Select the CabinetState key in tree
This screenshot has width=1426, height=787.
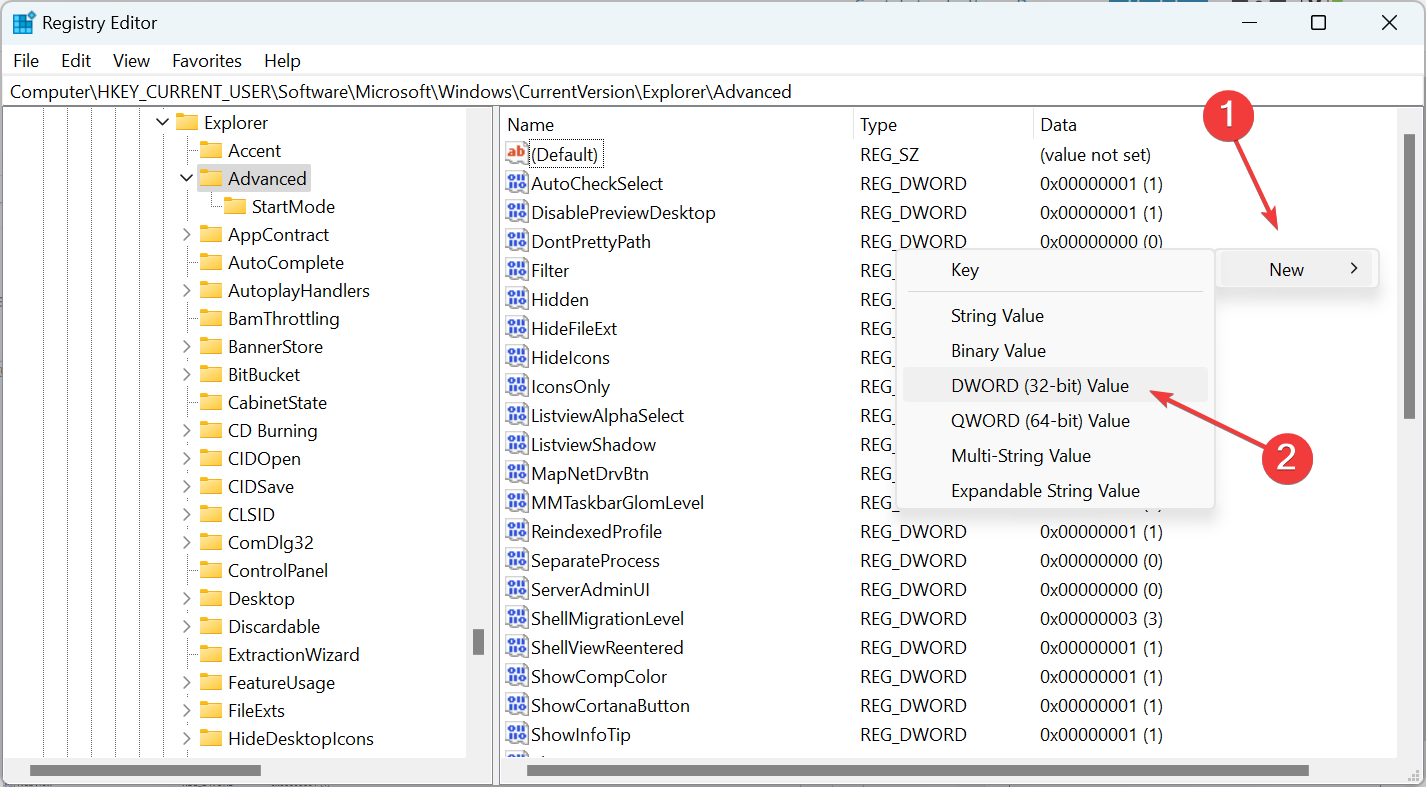tap(277, 402)
